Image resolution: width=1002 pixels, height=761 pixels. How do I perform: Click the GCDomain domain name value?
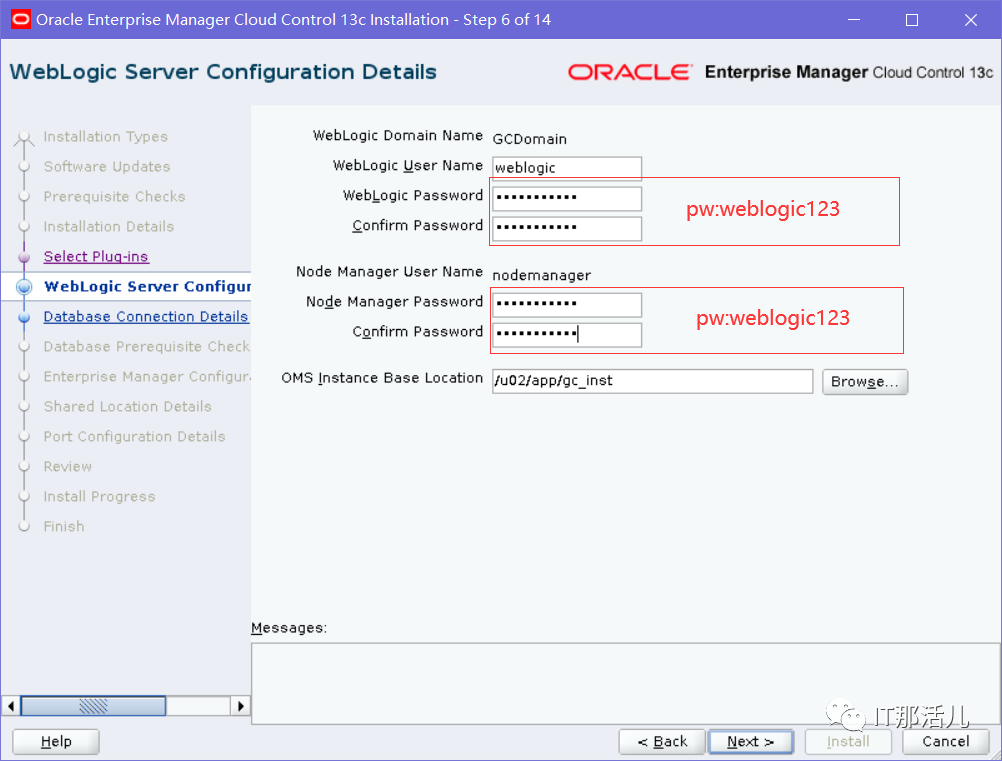(x=530, y=139)
